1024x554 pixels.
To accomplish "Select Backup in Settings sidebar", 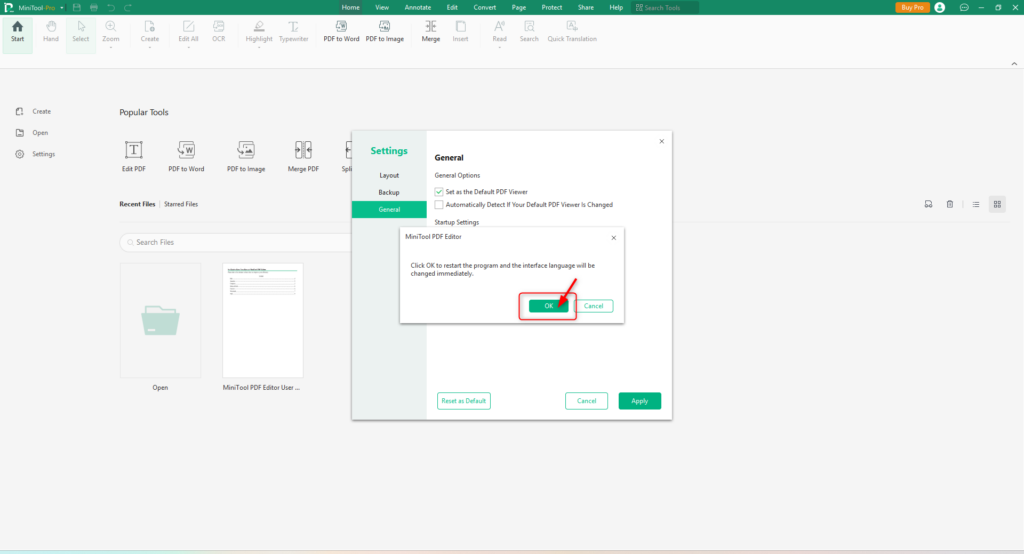I will (x=389, y=192).
